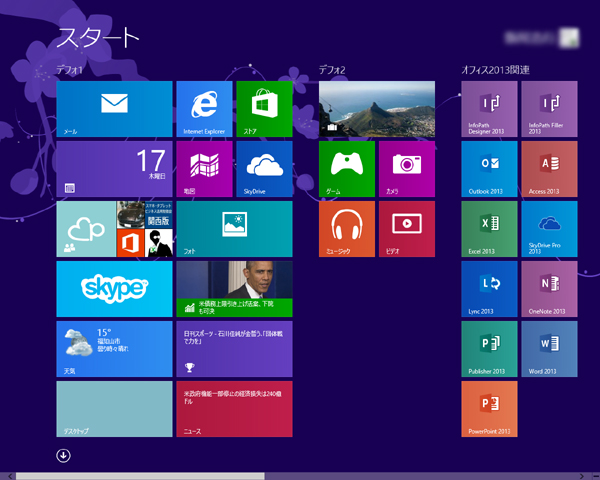Click the zoom-out minus button at corner
600x480 pixels.
click(x=596, y=476)
